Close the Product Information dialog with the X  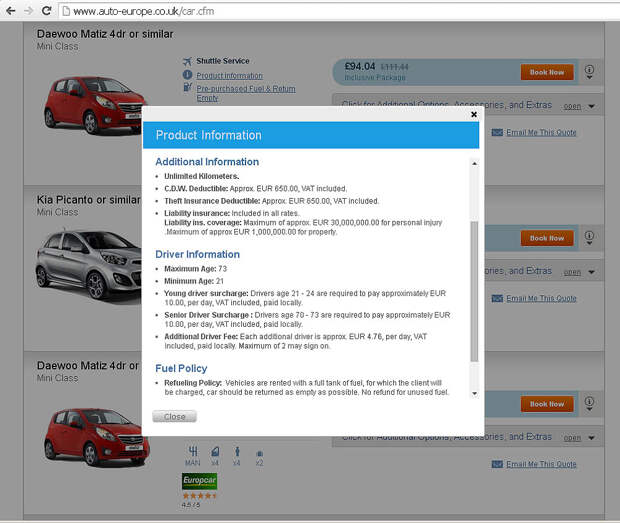474,114
